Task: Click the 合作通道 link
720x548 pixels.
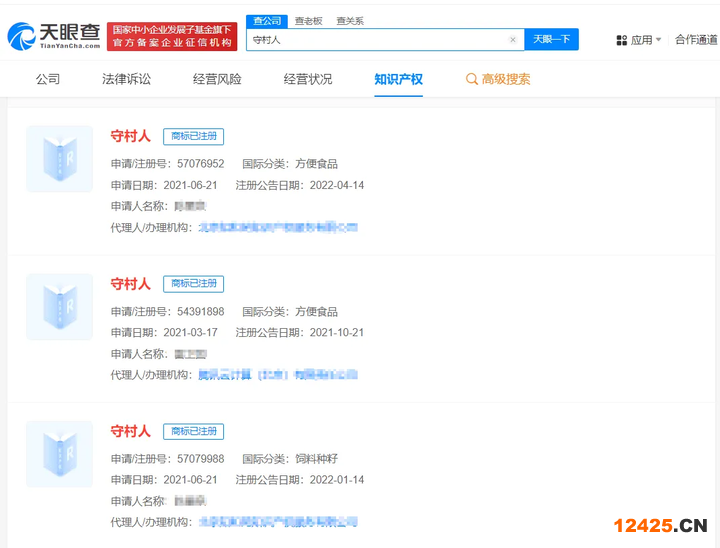Action: tap(695, 40)
